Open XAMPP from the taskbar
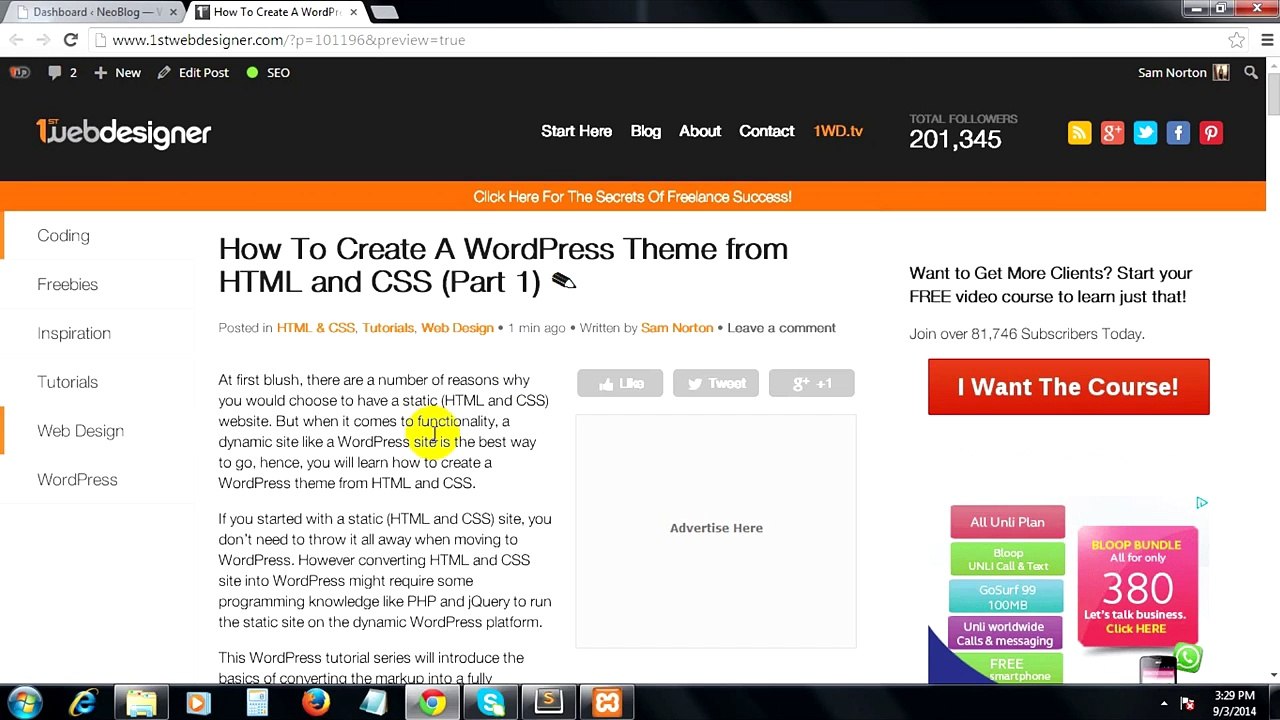1280x720 pixels. coord(607,703)
